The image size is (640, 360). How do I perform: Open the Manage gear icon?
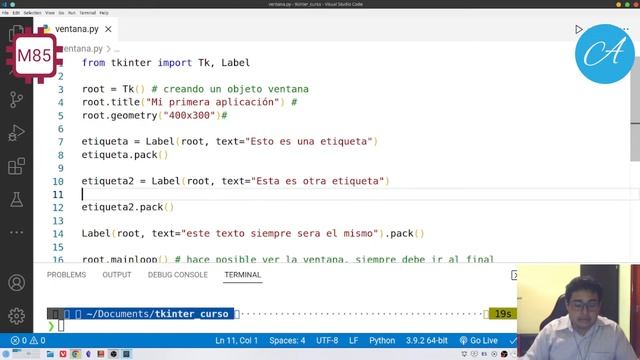[16, 316]
